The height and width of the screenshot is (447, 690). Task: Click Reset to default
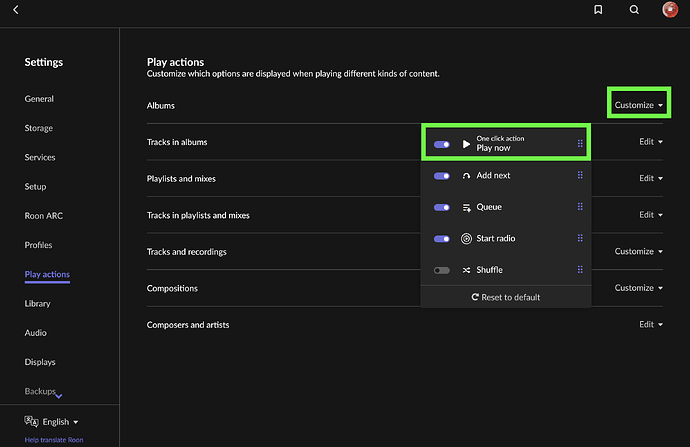tap(505, 298)
